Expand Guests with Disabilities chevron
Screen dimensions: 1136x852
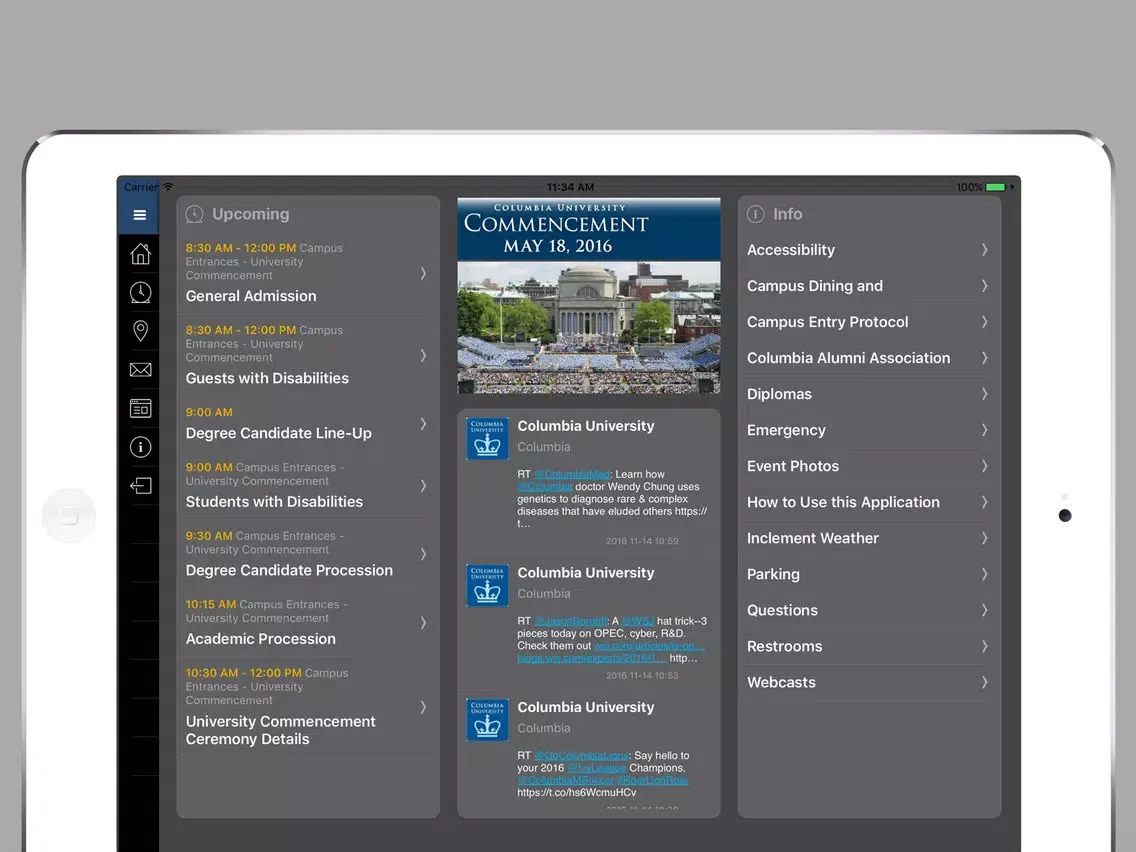click(x=423, y=356)
